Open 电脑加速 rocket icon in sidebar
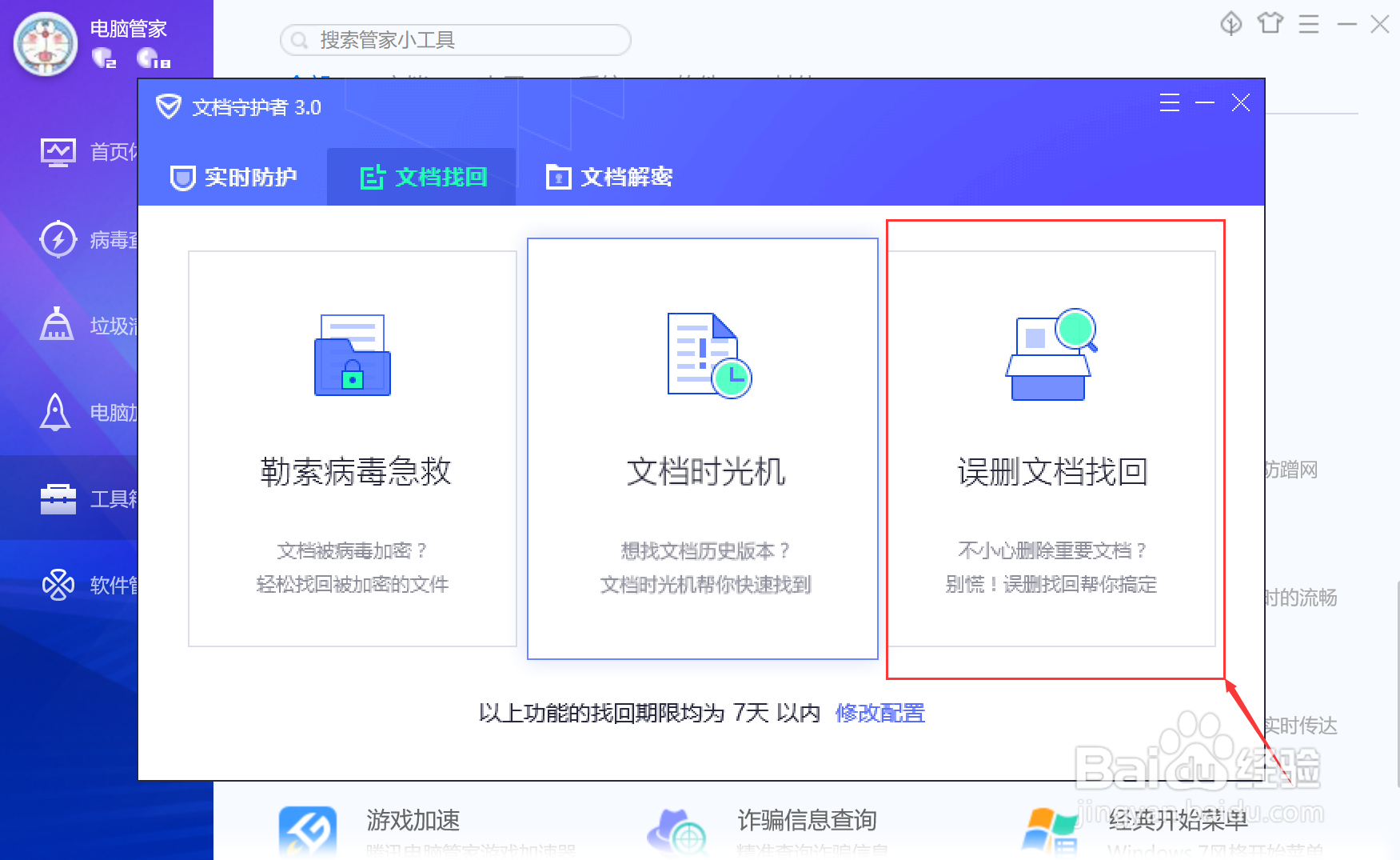Image resolution: width=1400 pixels, height=860 pixels. pos(55,412)
